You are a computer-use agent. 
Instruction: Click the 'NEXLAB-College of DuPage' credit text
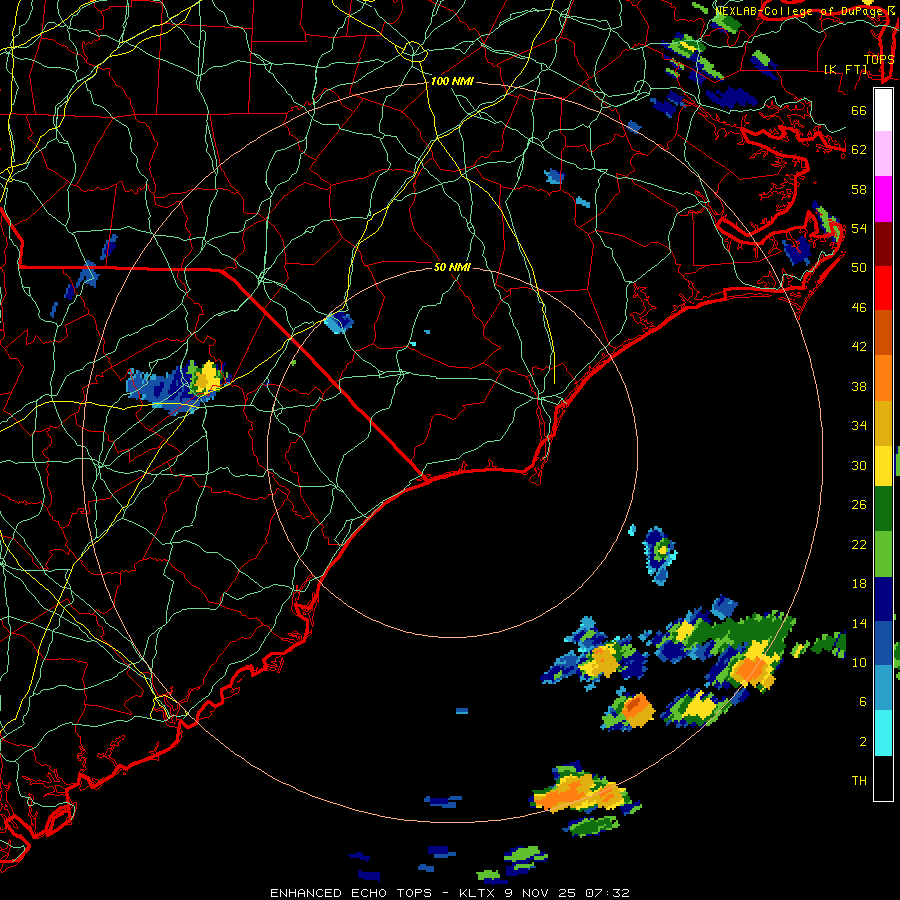pos(800,11)
